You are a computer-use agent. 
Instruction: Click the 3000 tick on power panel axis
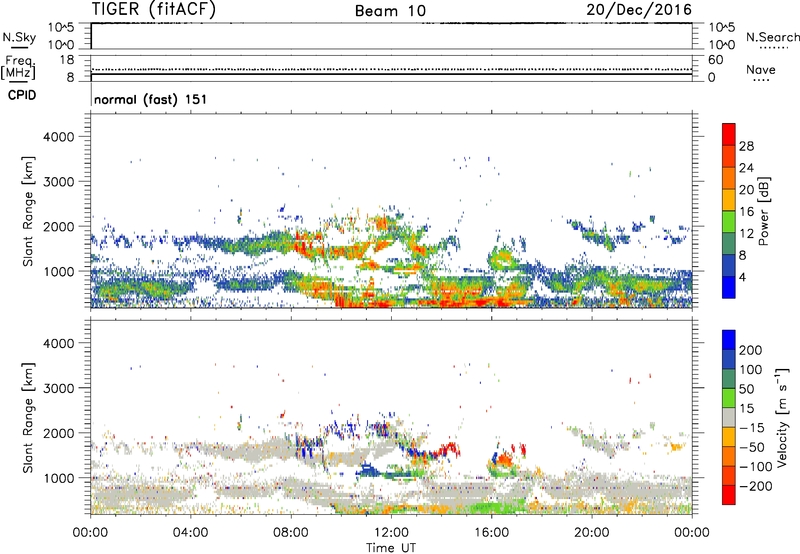click(58, 182)
